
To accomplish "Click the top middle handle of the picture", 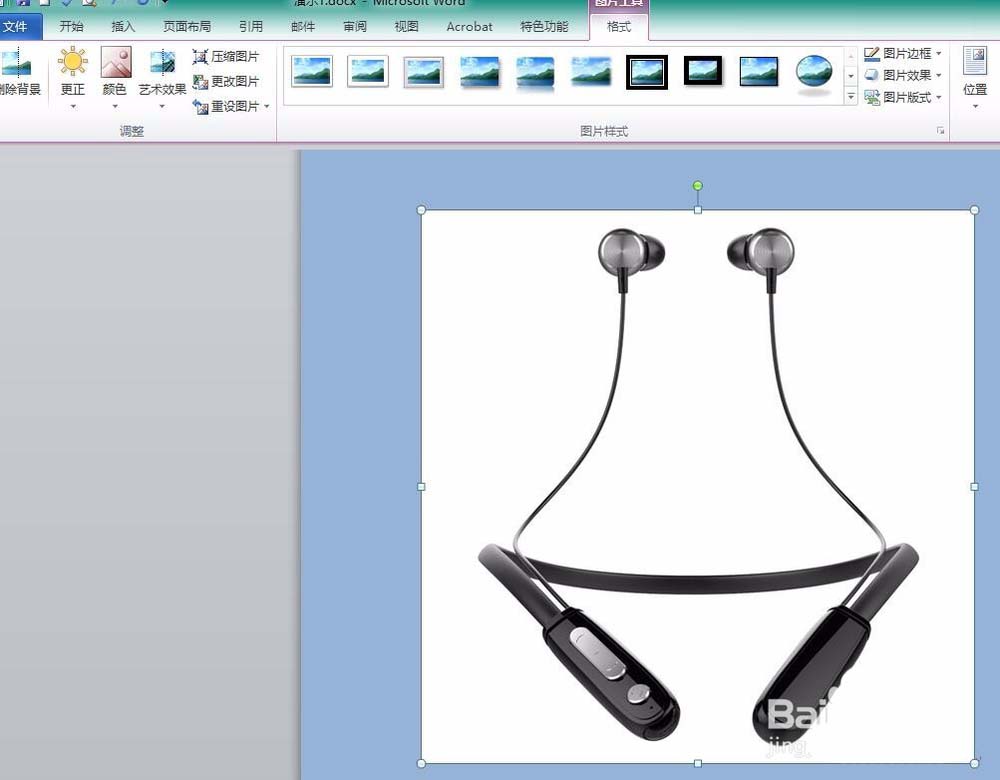I will click(x=698, y=210).
